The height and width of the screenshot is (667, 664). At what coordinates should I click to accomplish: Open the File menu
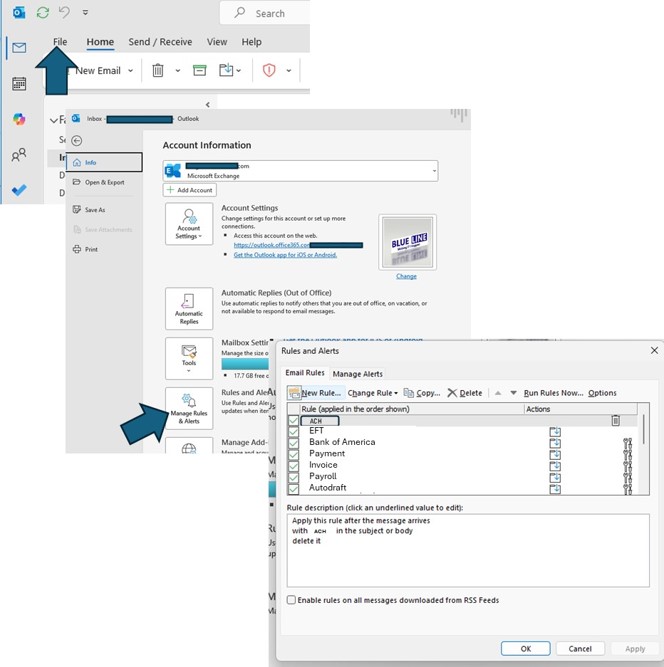pos(60,42)
